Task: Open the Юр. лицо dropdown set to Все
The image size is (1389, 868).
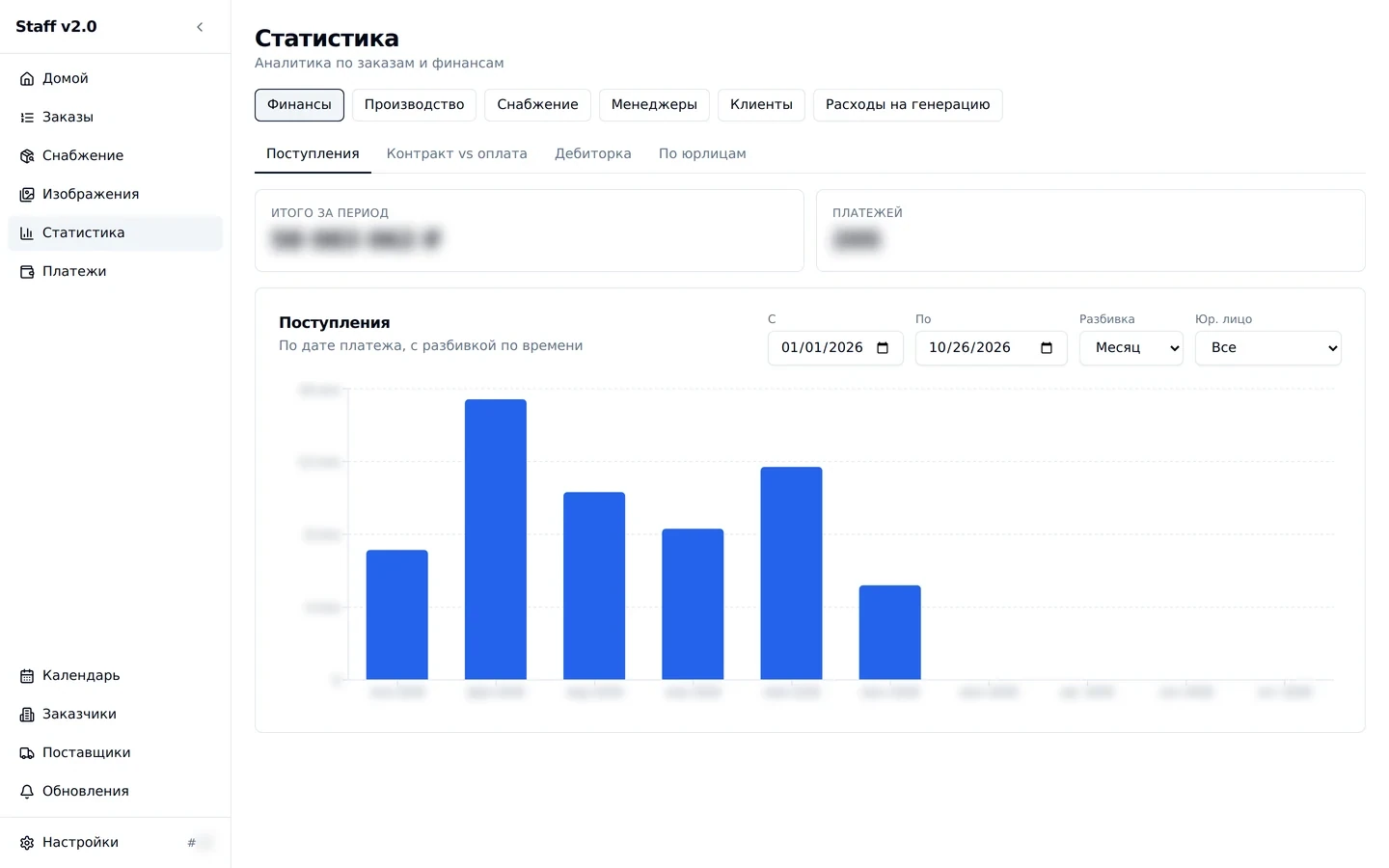Action: click(1268, 348)
